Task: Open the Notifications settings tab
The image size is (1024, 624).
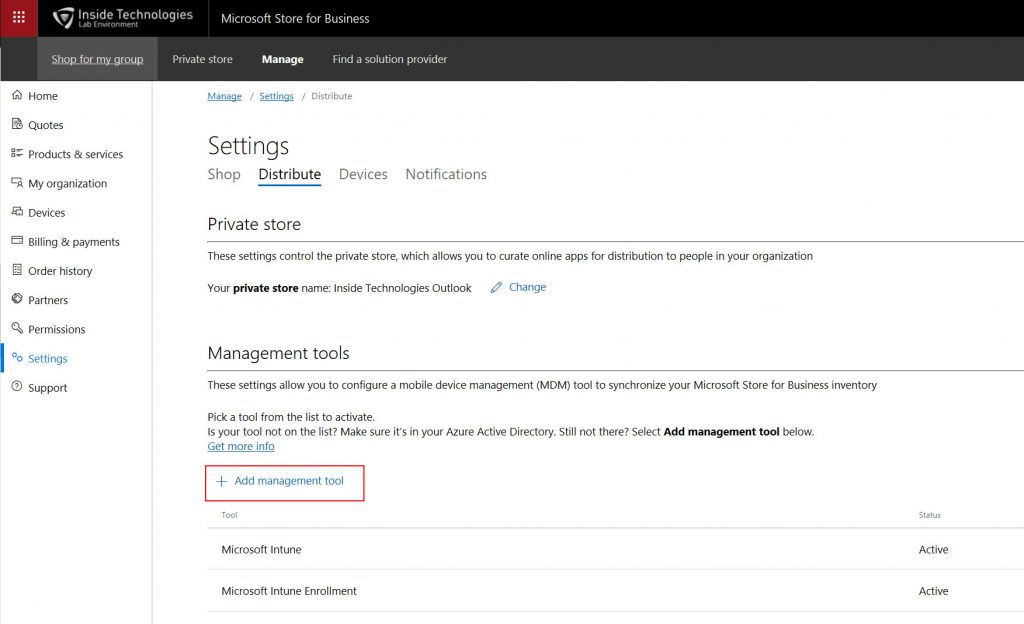Action: pyautogui.click(x=446, y=174)
